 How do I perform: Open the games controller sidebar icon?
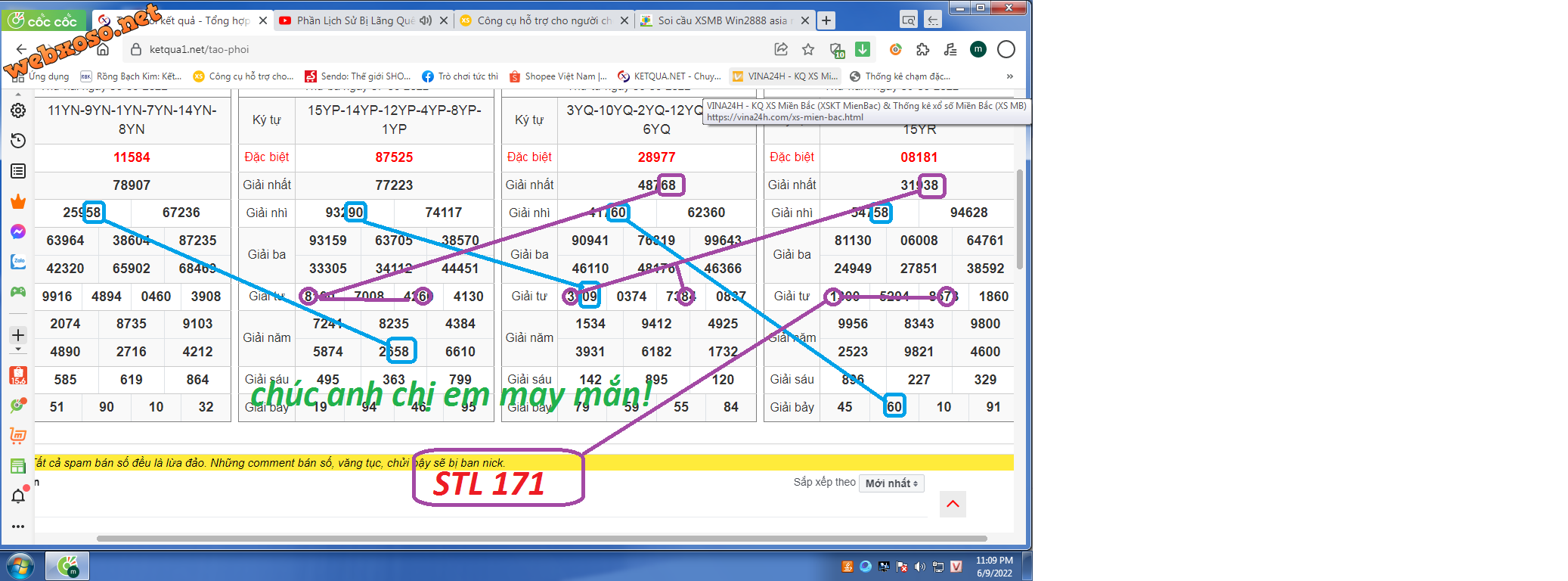18,291
